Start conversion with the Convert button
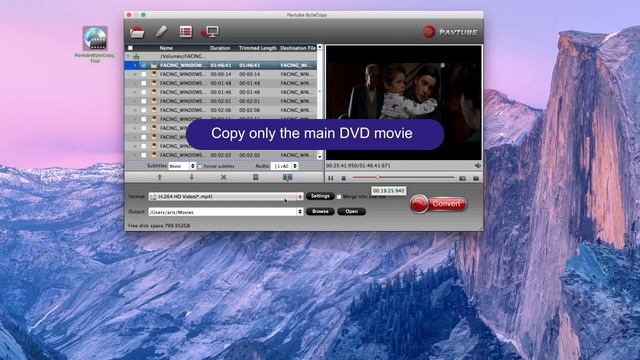Screen dimensions: 640x360 tap(439, 204)
